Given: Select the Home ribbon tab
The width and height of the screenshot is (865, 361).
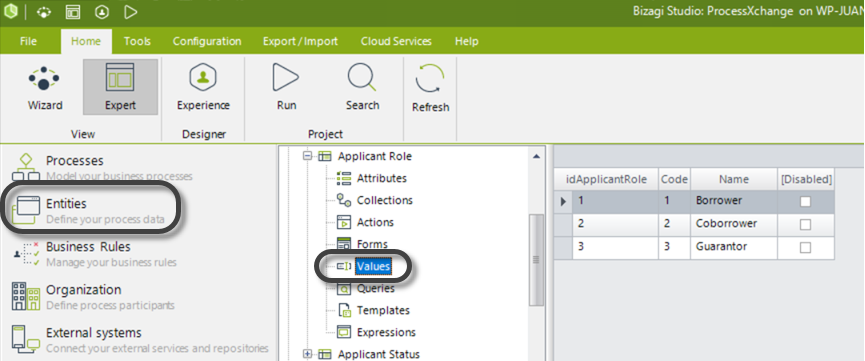Looking at the screenshot, I should point(86,41).
